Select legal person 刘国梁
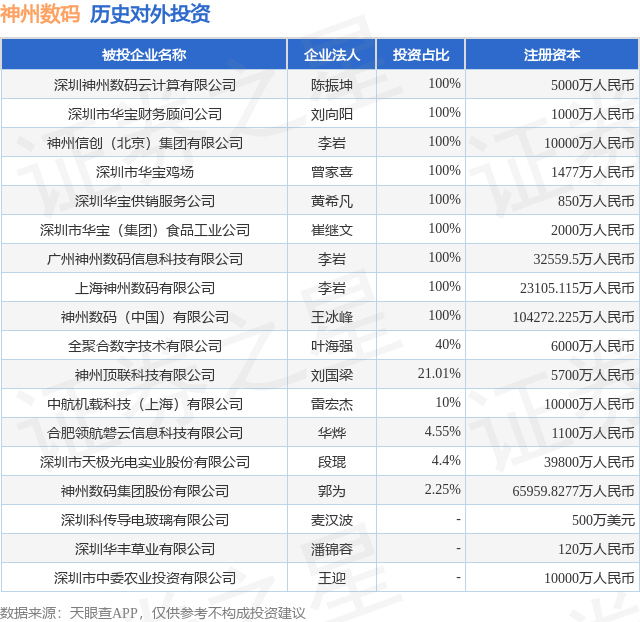640x622 pixels. 332,375
